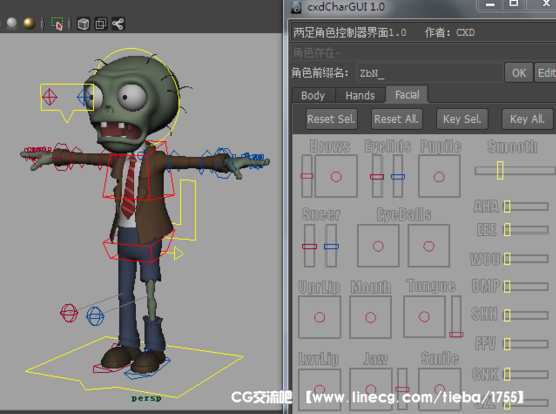The image size is (556, 414).
Task: Click the share nodes icon in toolbar
Action: point(118,24)
